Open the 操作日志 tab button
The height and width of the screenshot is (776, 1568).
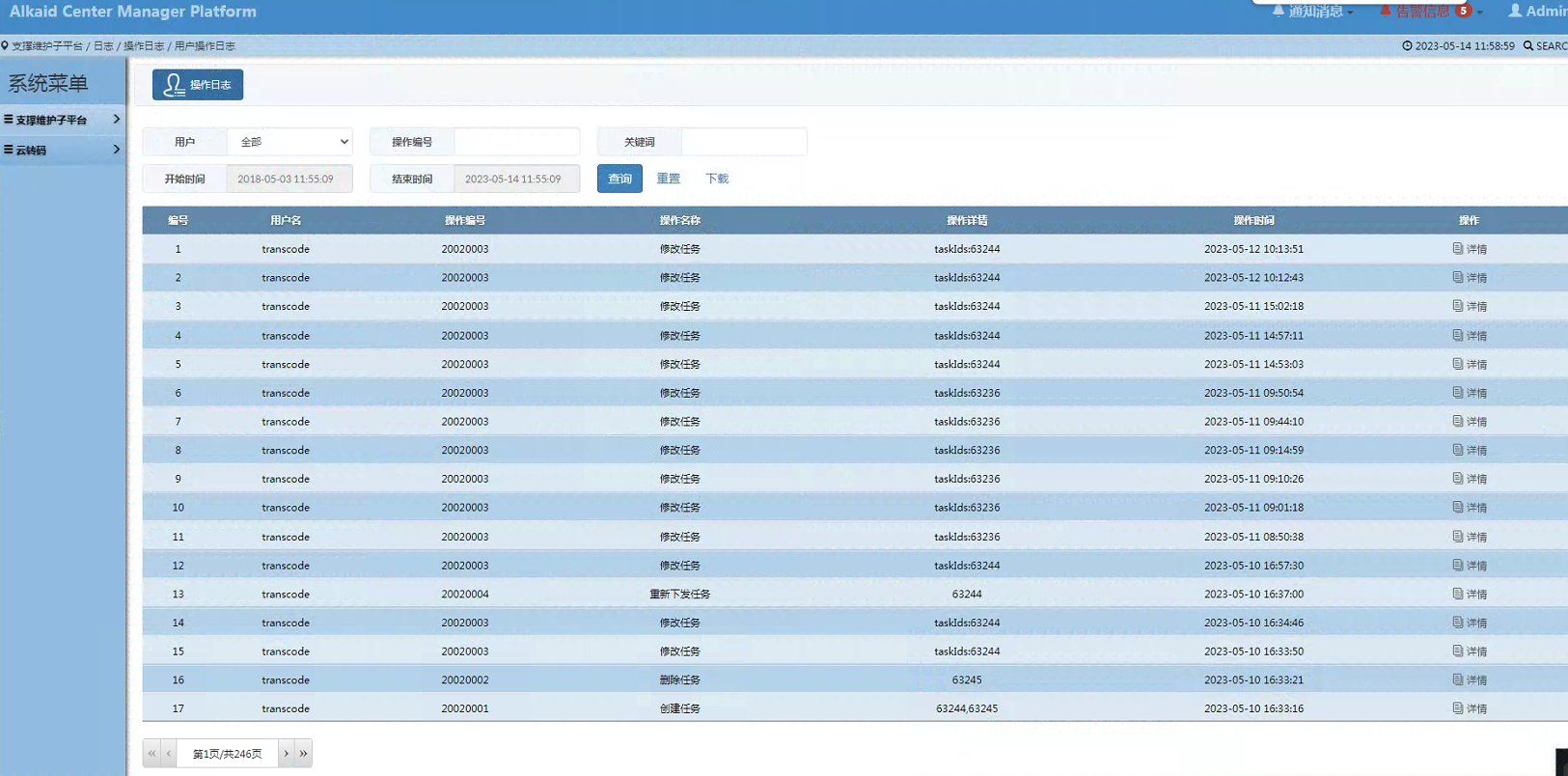(x=198, y=85)
